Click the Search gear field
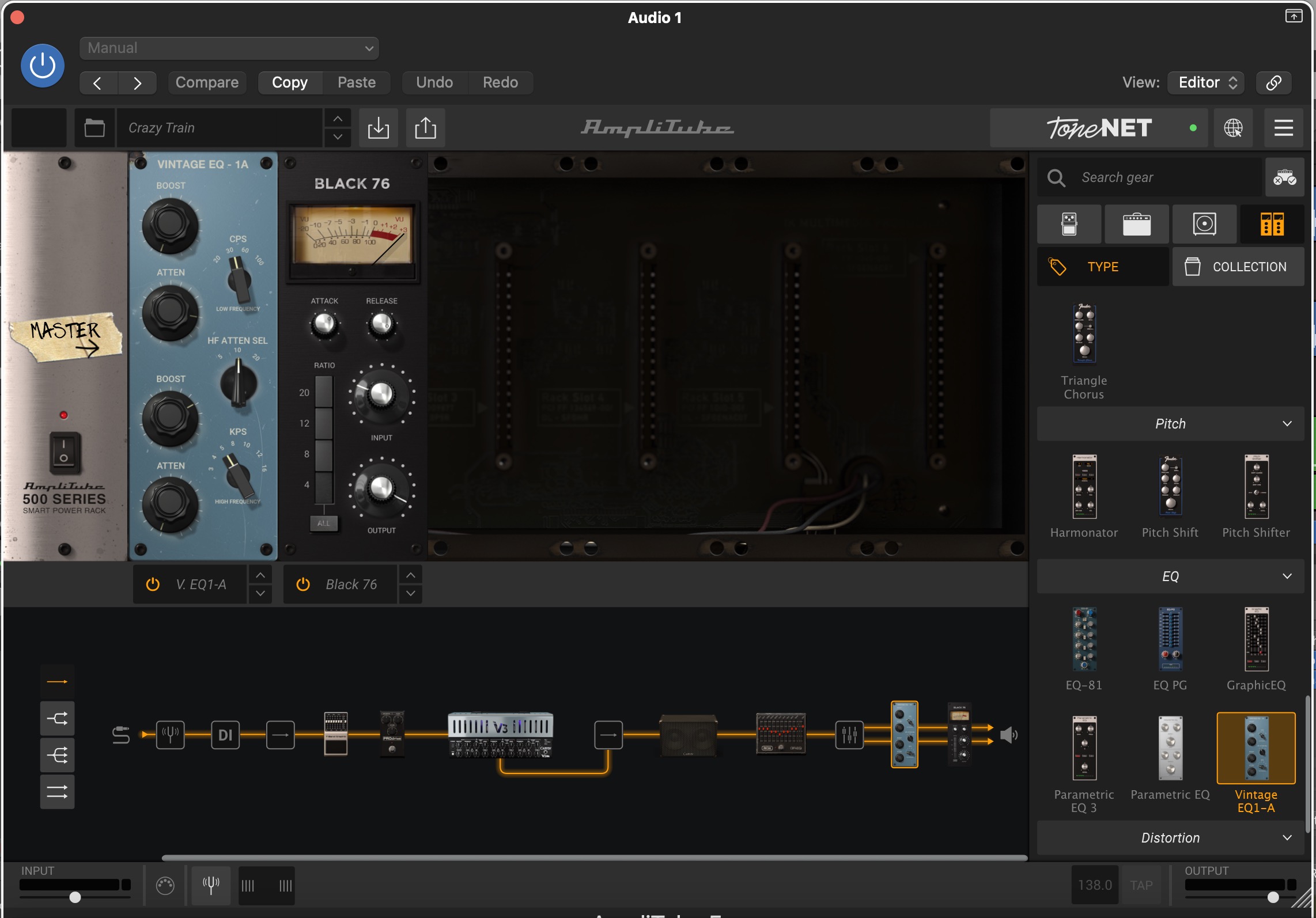Image resolution: width=1316 pixels, height=918 pixels. [x=1150, y=177]
